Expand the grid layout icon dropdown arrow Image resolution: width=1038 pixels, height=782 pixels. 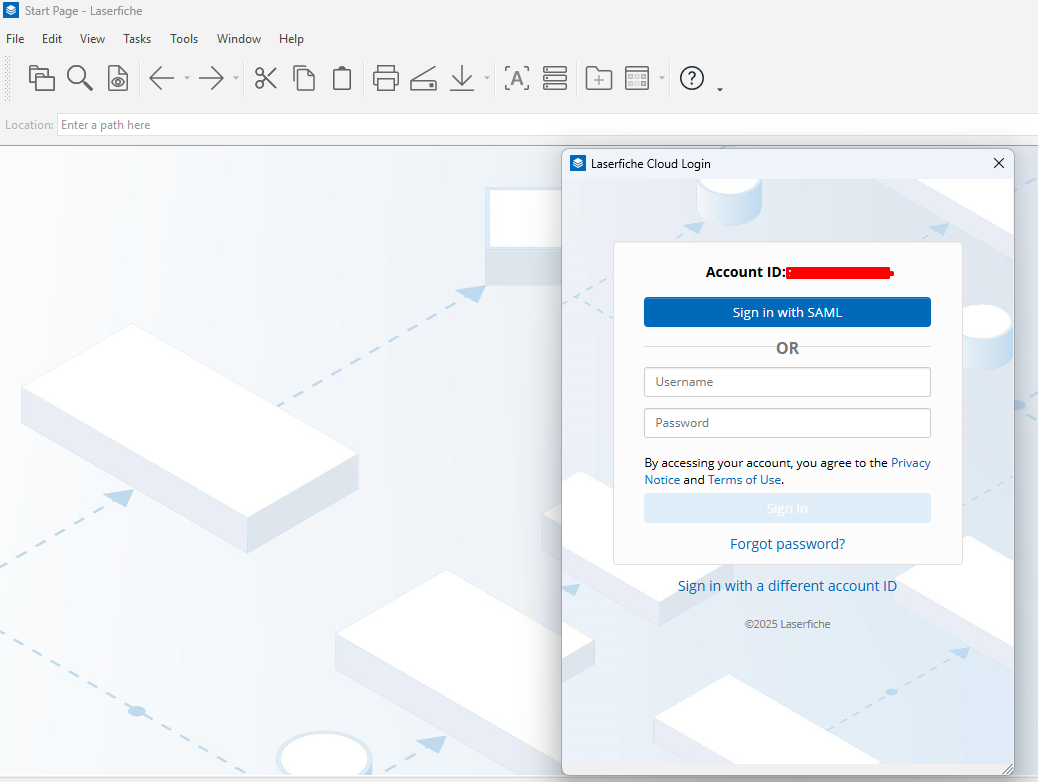[661, 78]
